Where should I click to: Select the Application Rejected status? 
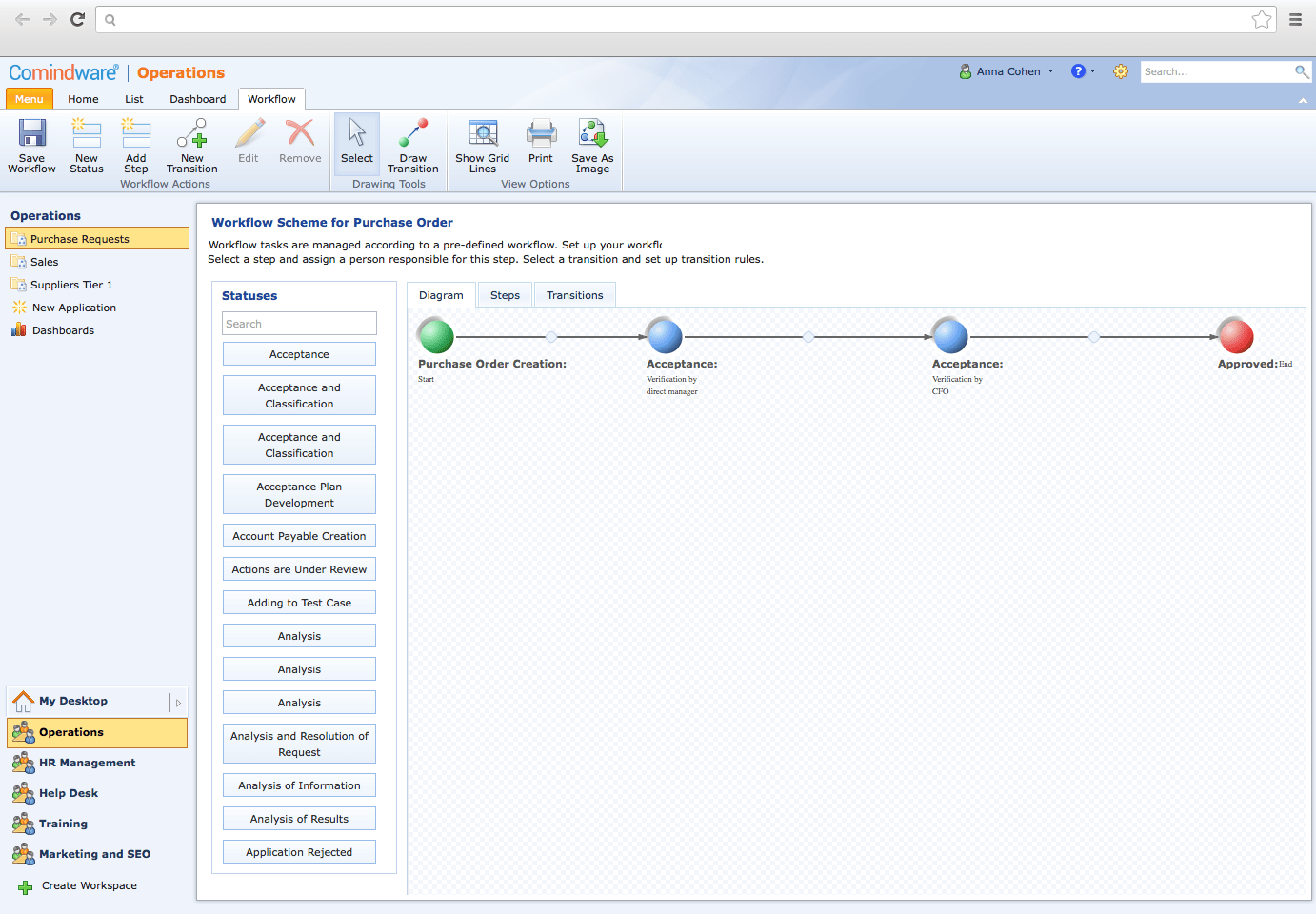pyautogui.click(x=299, y=851)
